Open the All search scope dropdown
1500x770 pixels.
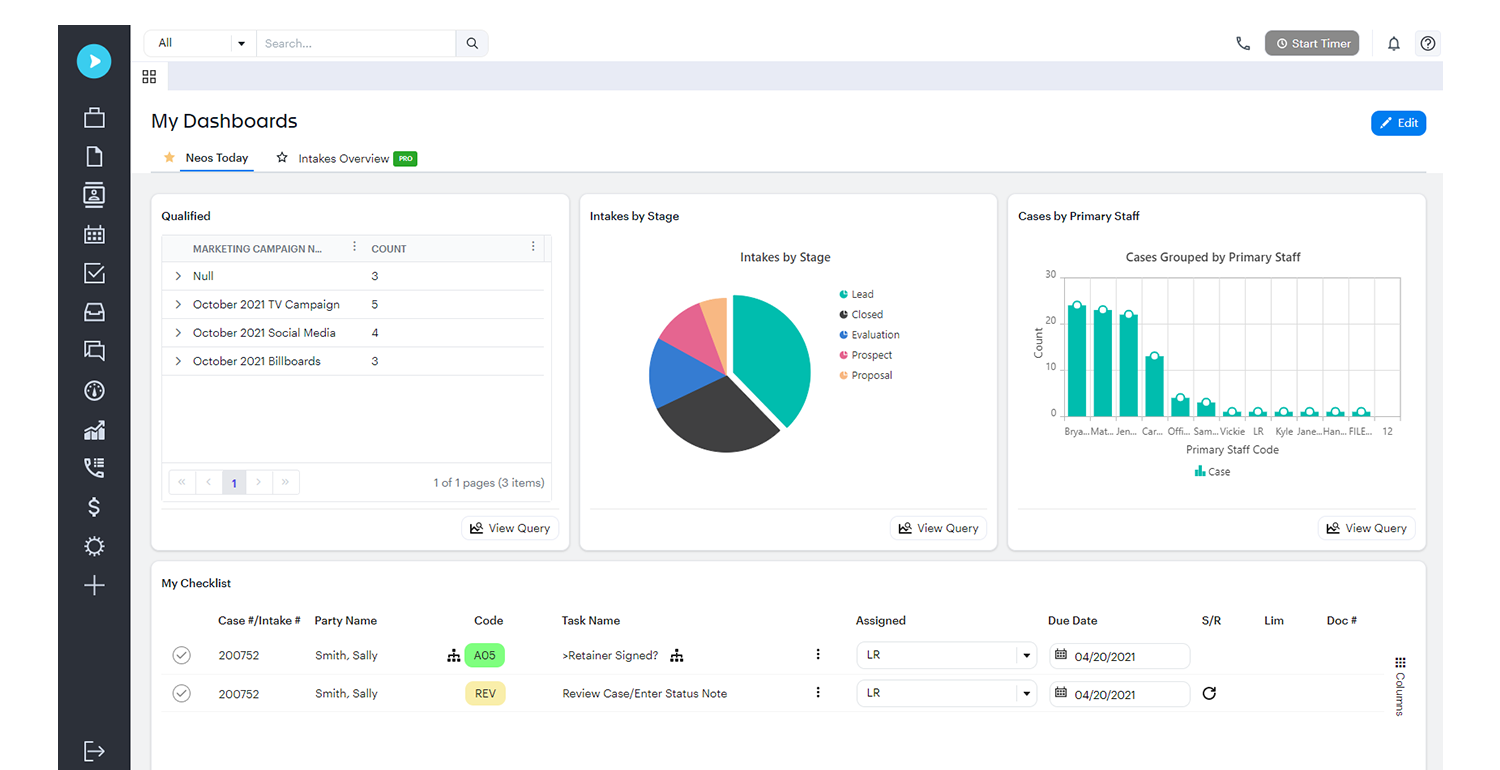pyautogui.click(x=240, y=43)
